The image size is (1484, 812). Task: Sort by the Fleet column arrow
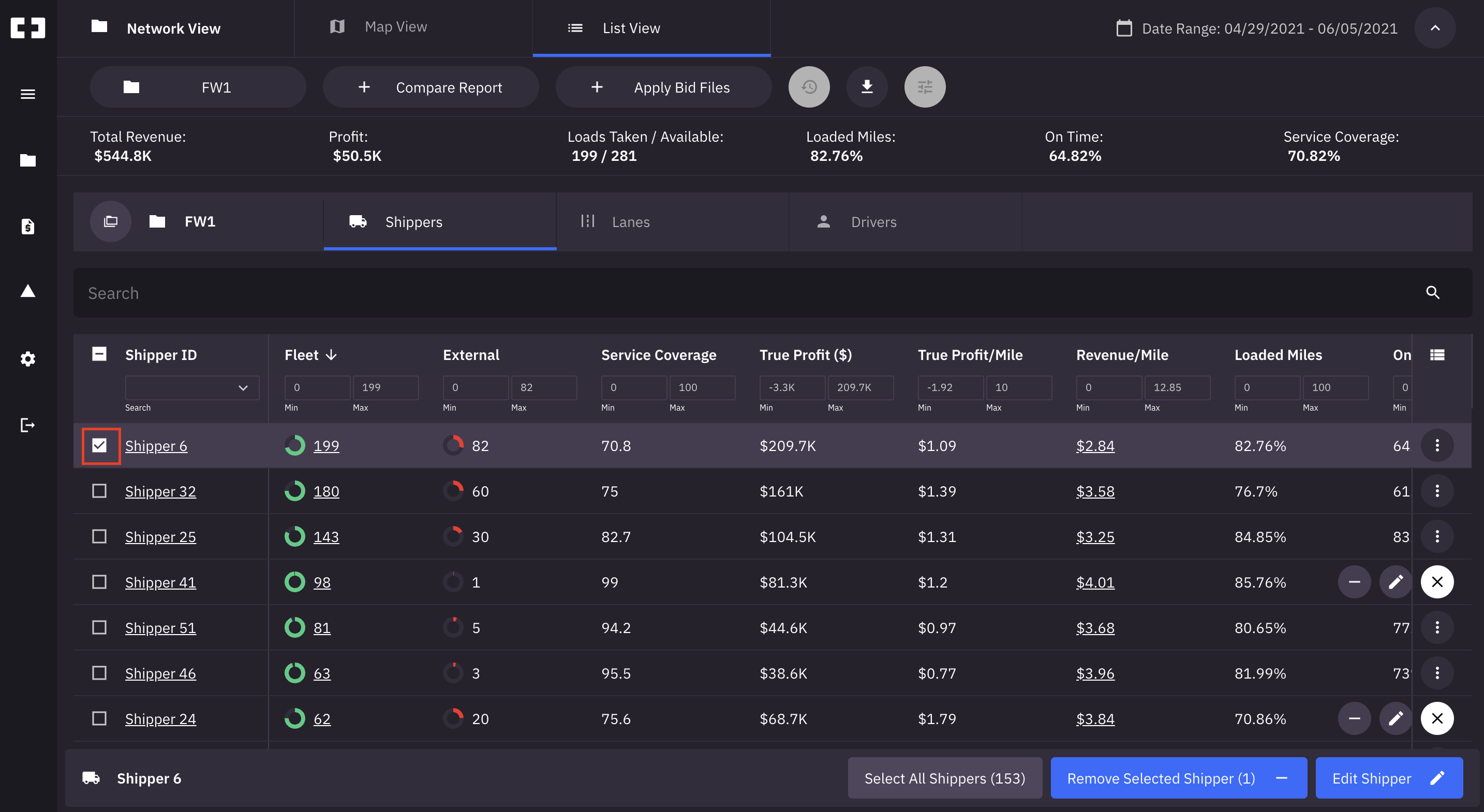331,355
